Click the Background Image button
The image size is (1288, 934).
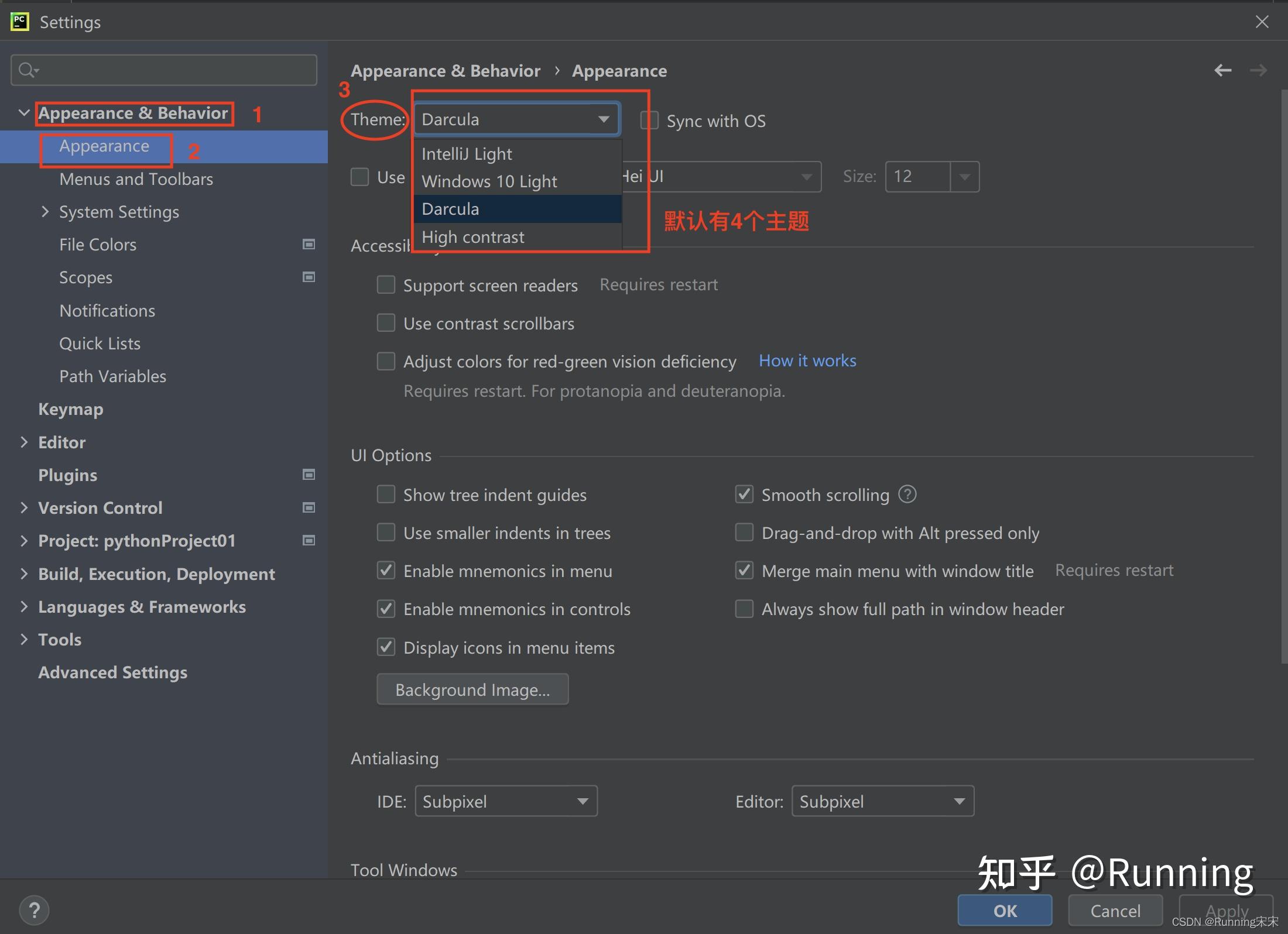point(472,690)
